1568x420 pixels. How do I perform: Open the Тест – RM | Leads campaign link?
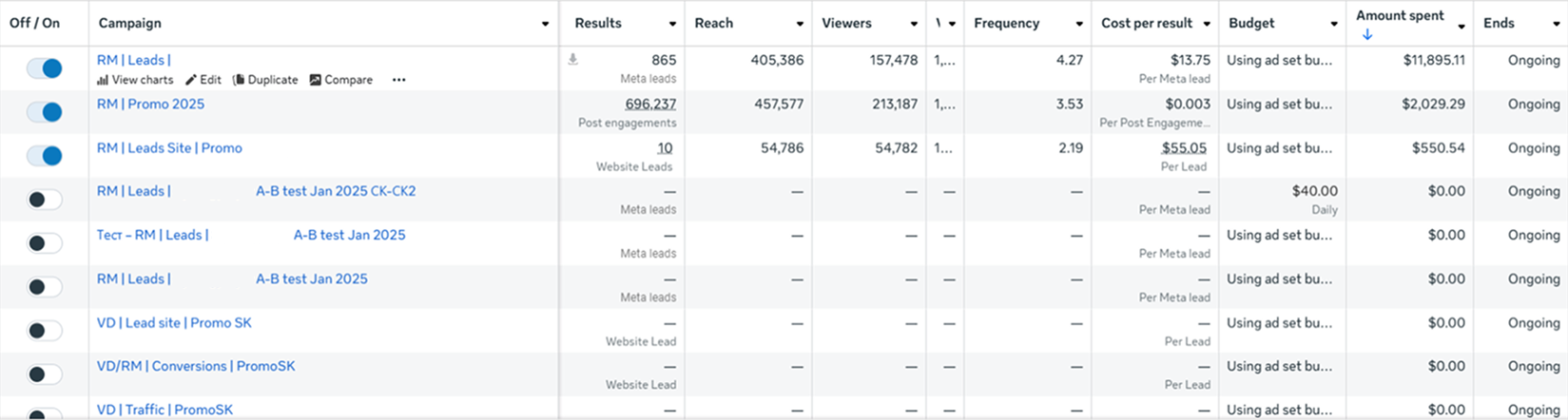coord(251,235)
